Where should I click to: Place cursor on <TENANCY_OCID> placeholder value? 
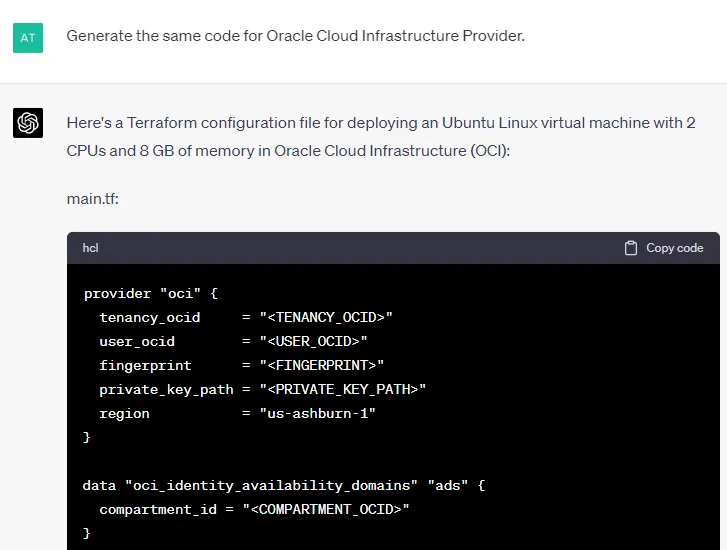point(326,318)
